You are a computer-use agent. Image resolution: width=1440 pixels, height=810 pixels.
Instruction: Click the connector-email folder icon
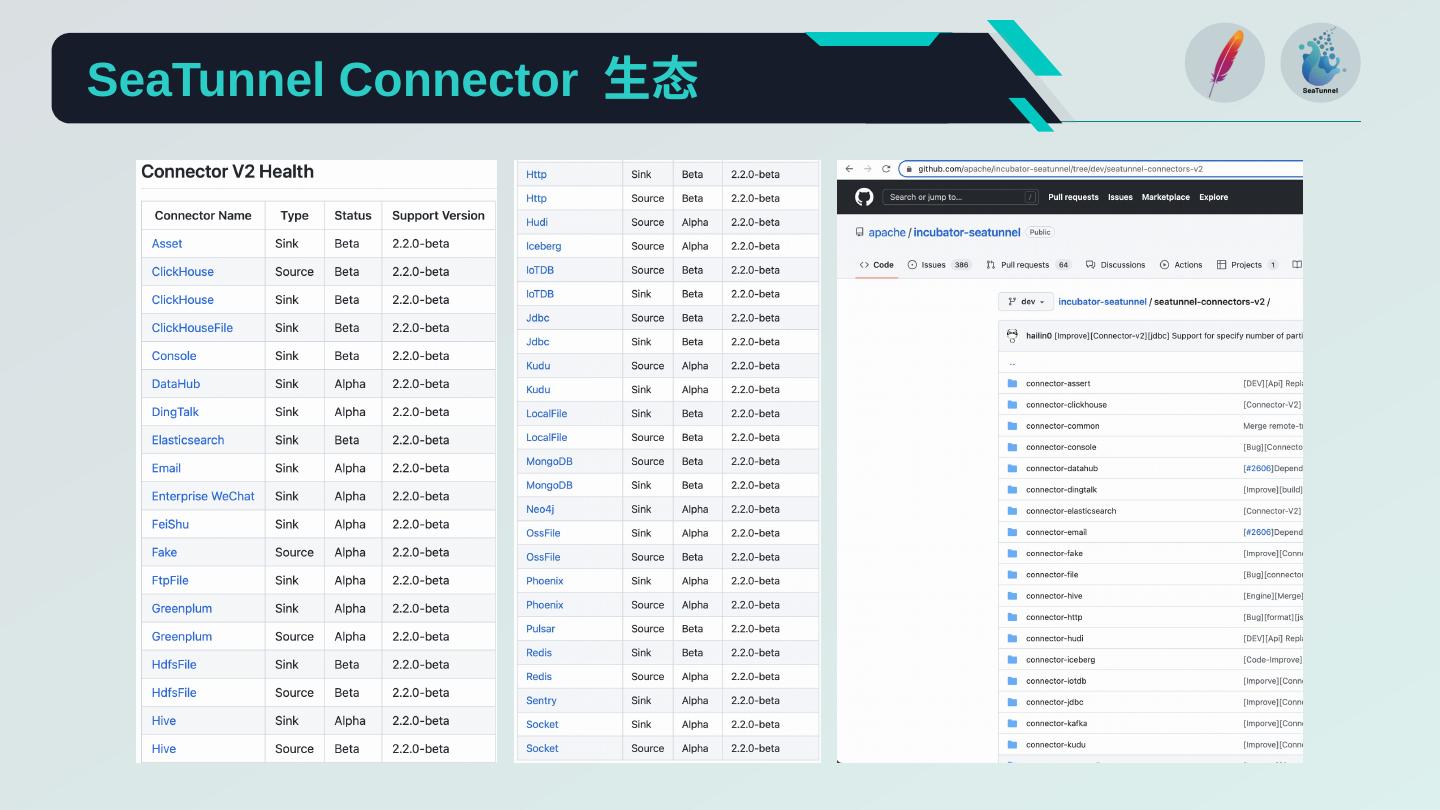pos(1012,532)
